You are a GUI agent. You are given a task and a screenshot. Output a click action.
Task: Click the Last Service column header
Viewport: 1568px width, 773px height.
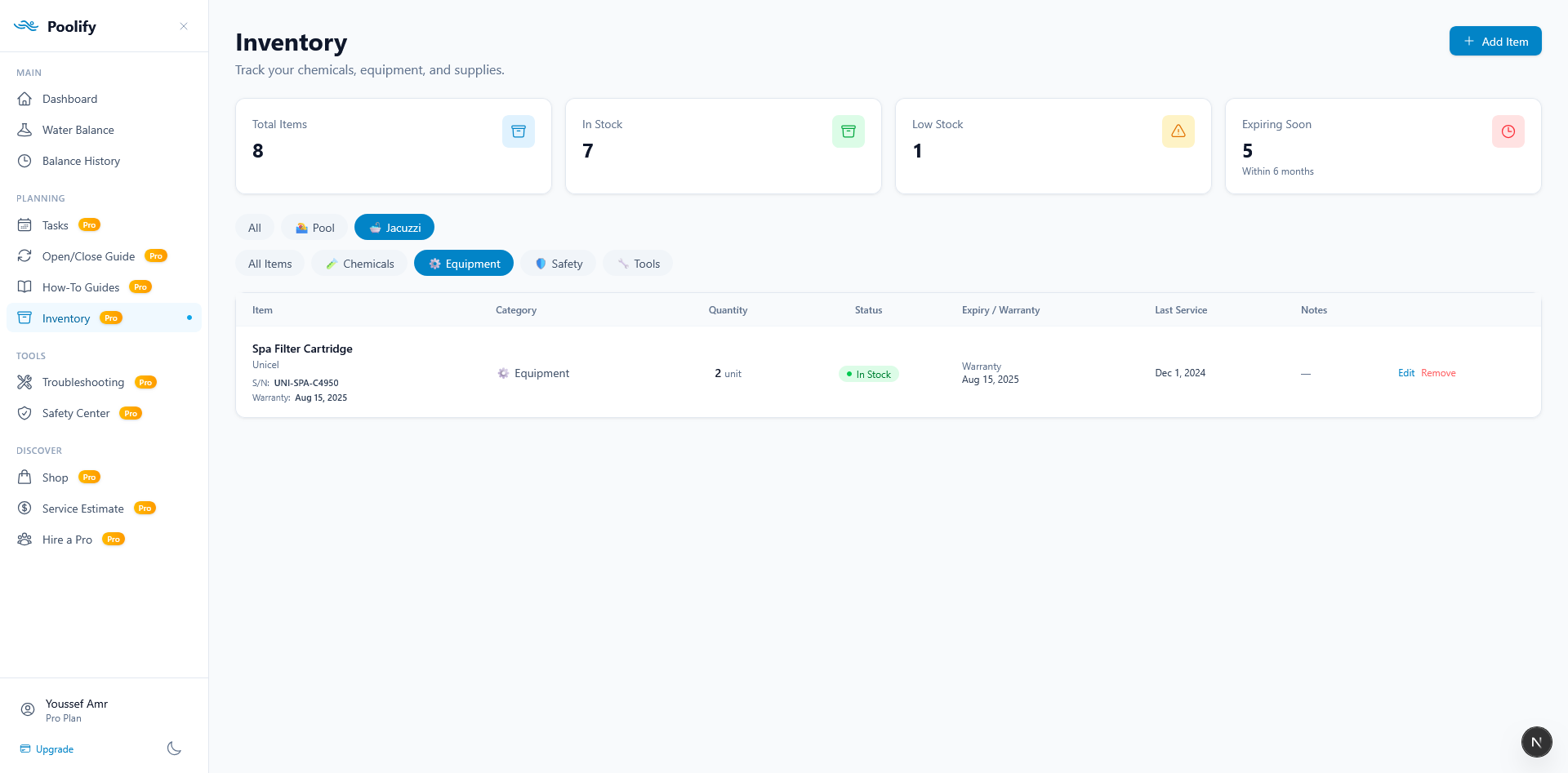point(1181,310)
